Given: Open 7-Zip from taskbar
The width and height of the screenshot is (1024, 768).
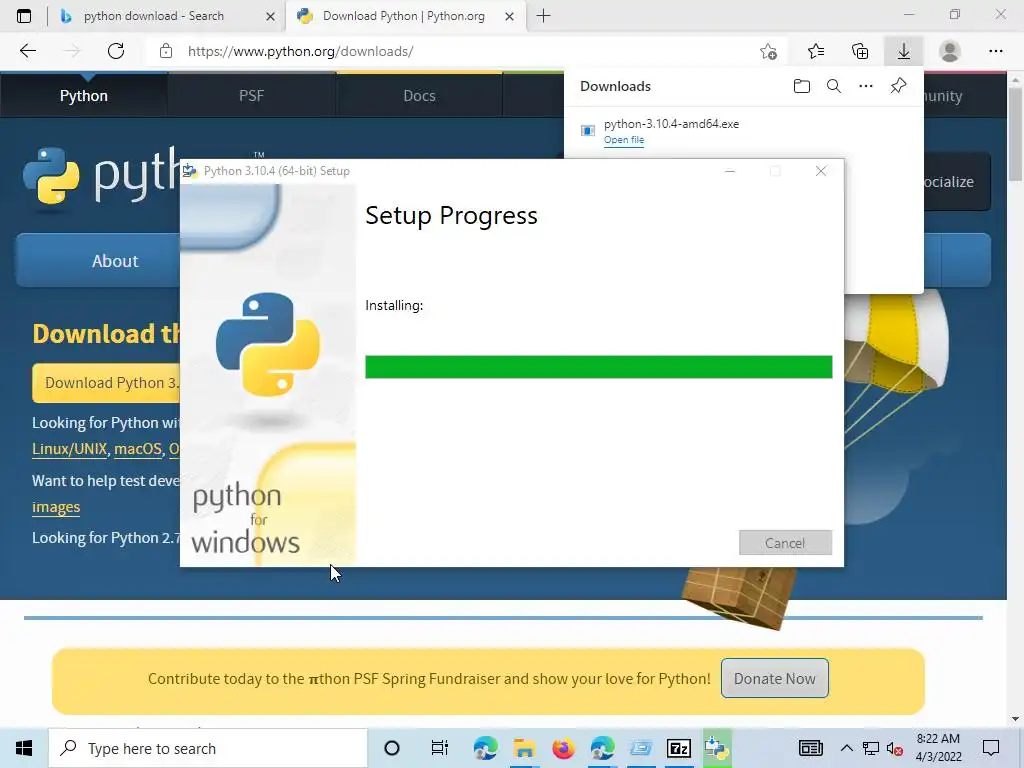Looking at the screenshot, I should pos(679,748).
